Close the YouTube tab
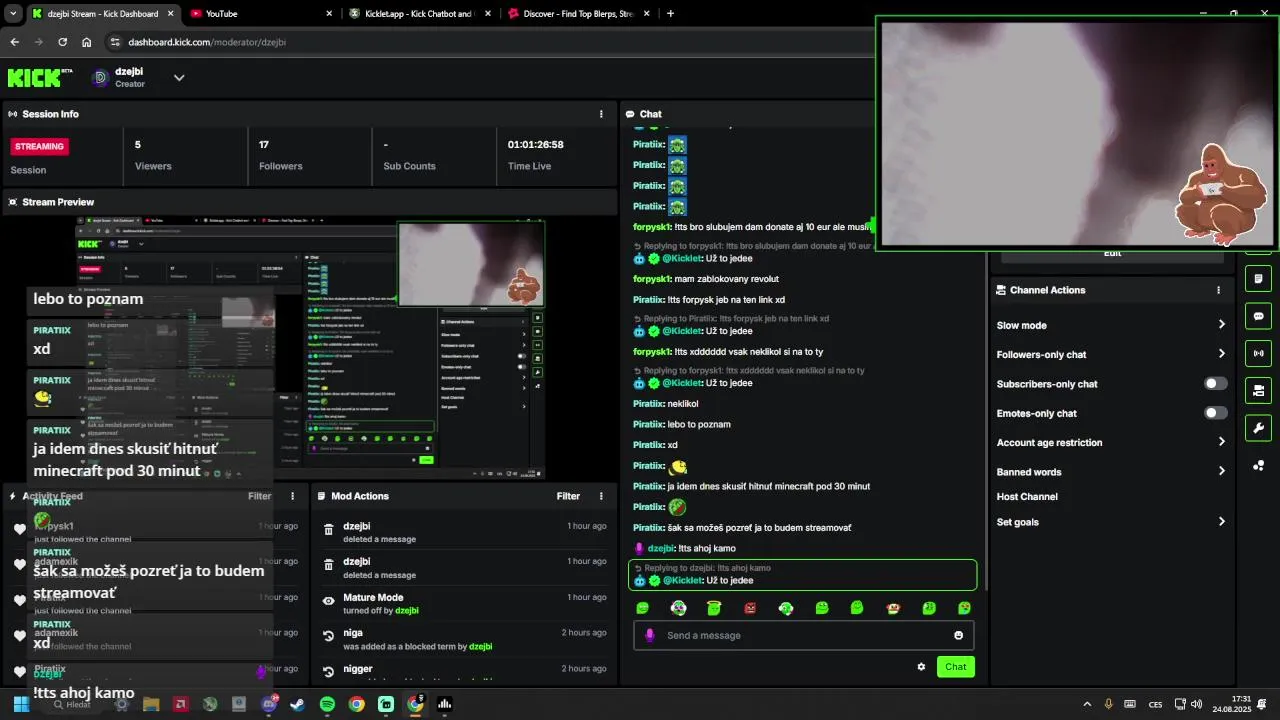Screen dimensions: 1280x720 329,14
